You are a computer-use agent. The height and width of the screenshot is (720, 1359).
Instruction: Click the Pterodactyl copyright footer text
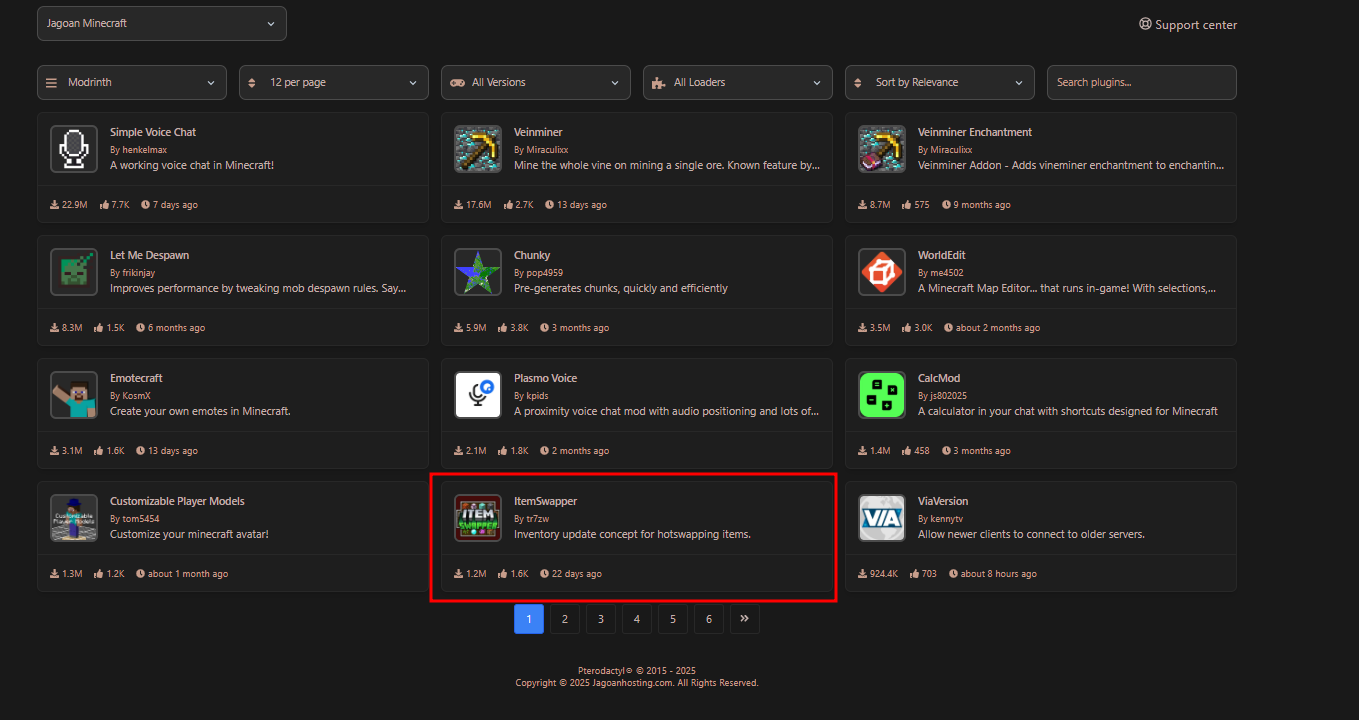point(637,671)
